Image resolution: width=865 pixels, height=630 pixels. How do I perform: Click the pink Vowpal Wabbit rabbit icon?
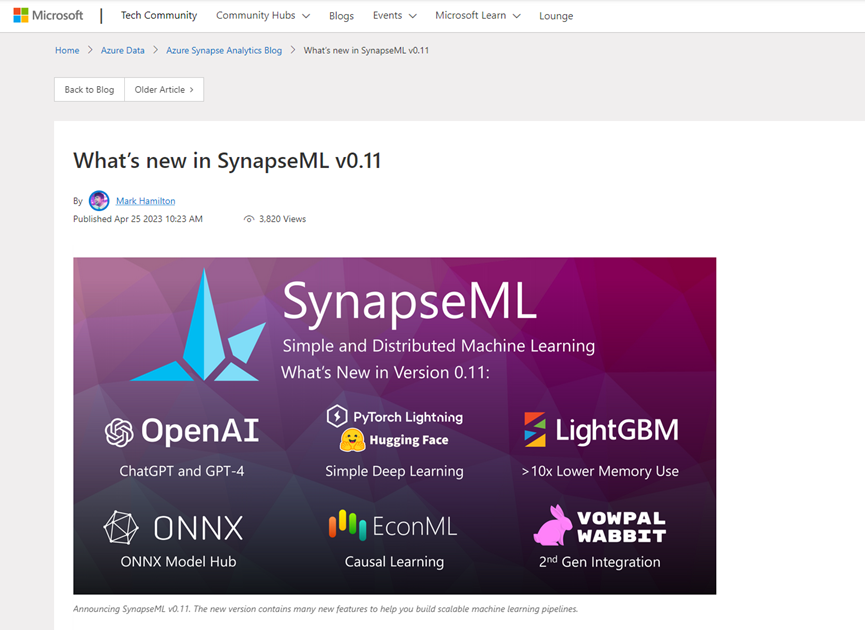pyautogui.click(x=553, y=525)
